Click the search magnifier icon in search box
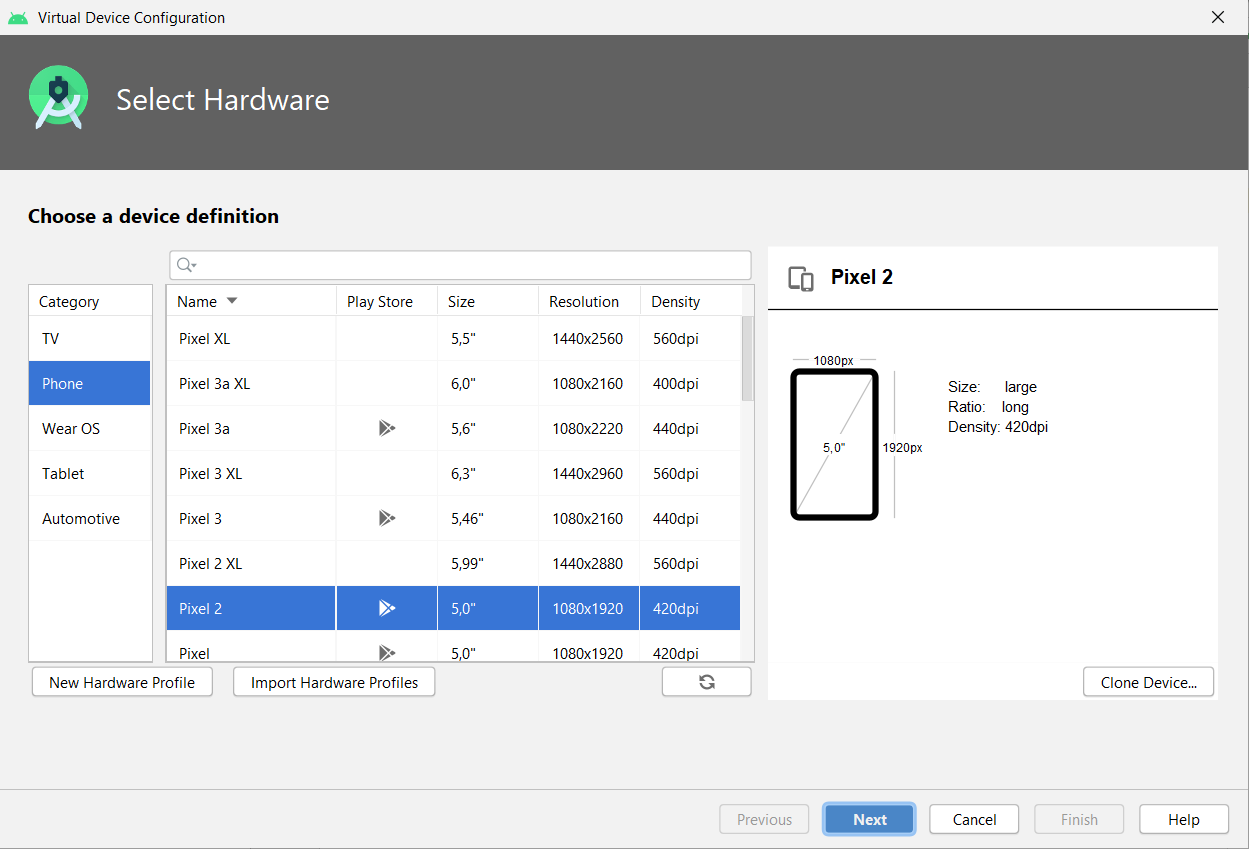1249x849 pixels. [185, 265]
